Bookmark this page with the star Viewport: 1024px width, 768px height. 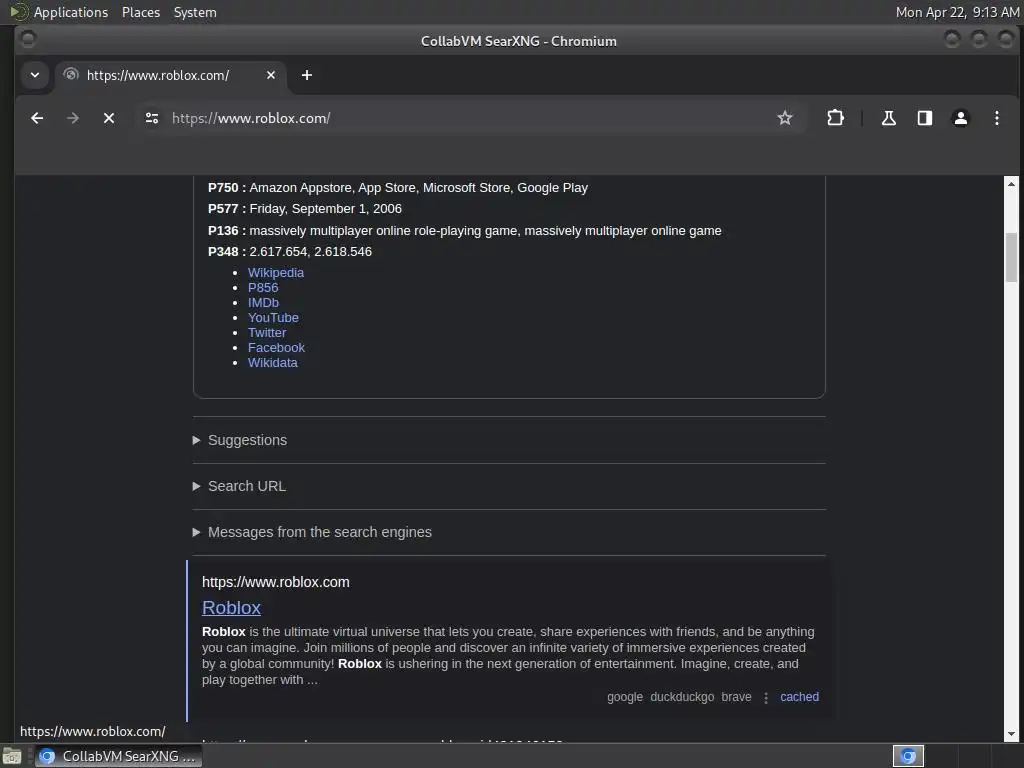point(785,118)
